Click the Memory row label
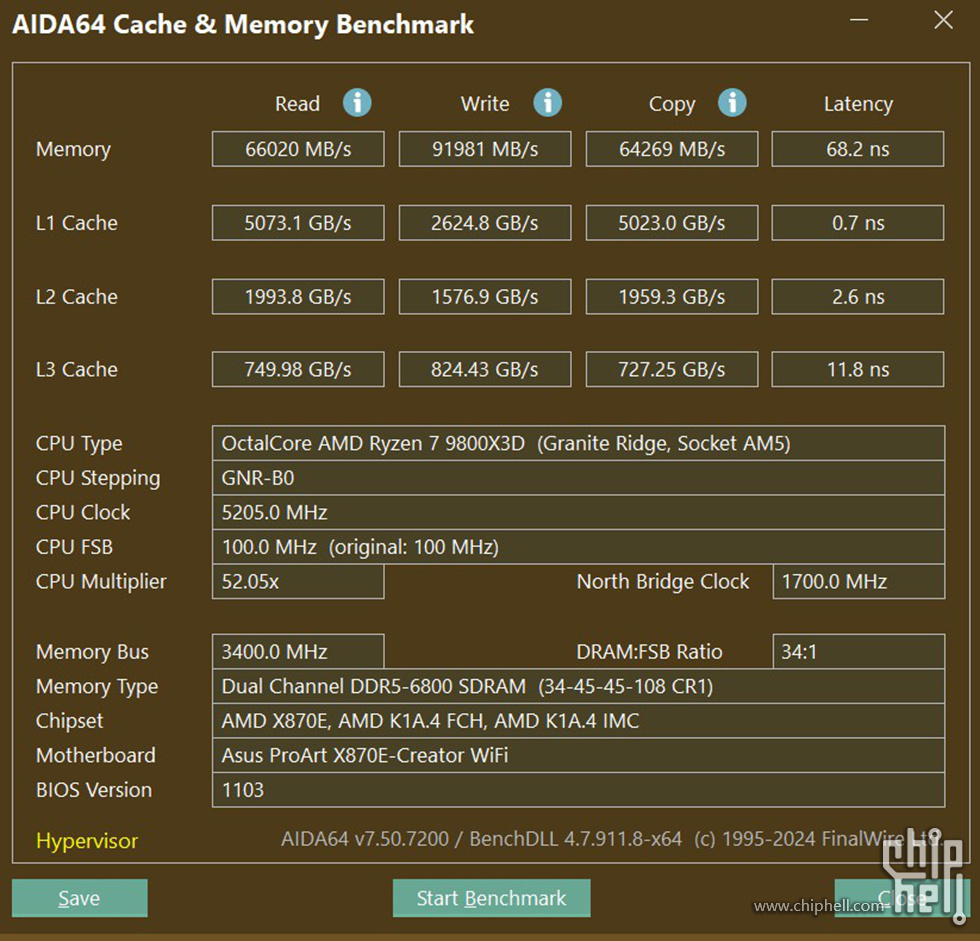980x941 pixels. click(73, 149)
